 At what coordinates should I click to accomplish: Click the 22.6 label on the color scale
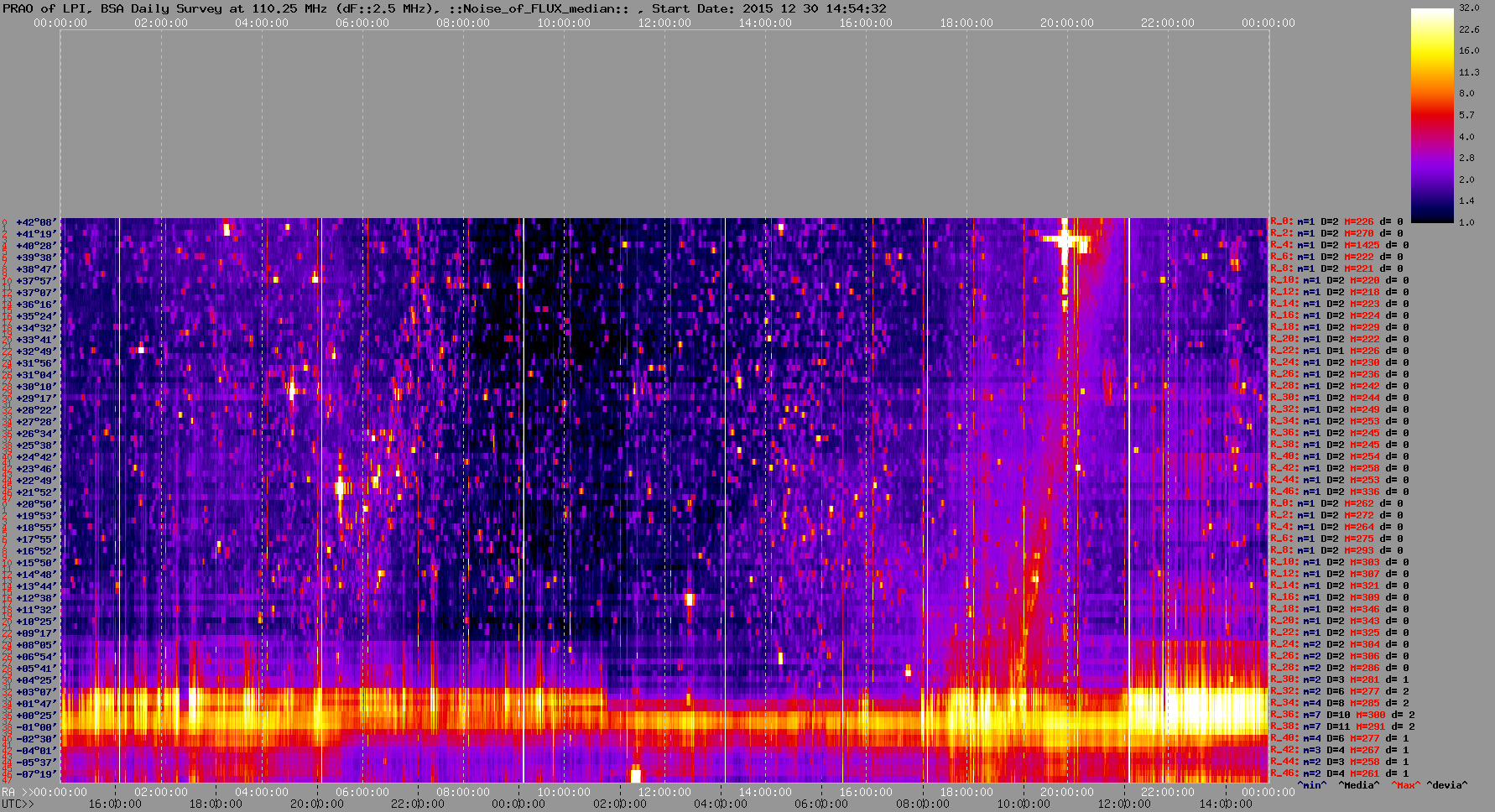(x=1469, y=29)
